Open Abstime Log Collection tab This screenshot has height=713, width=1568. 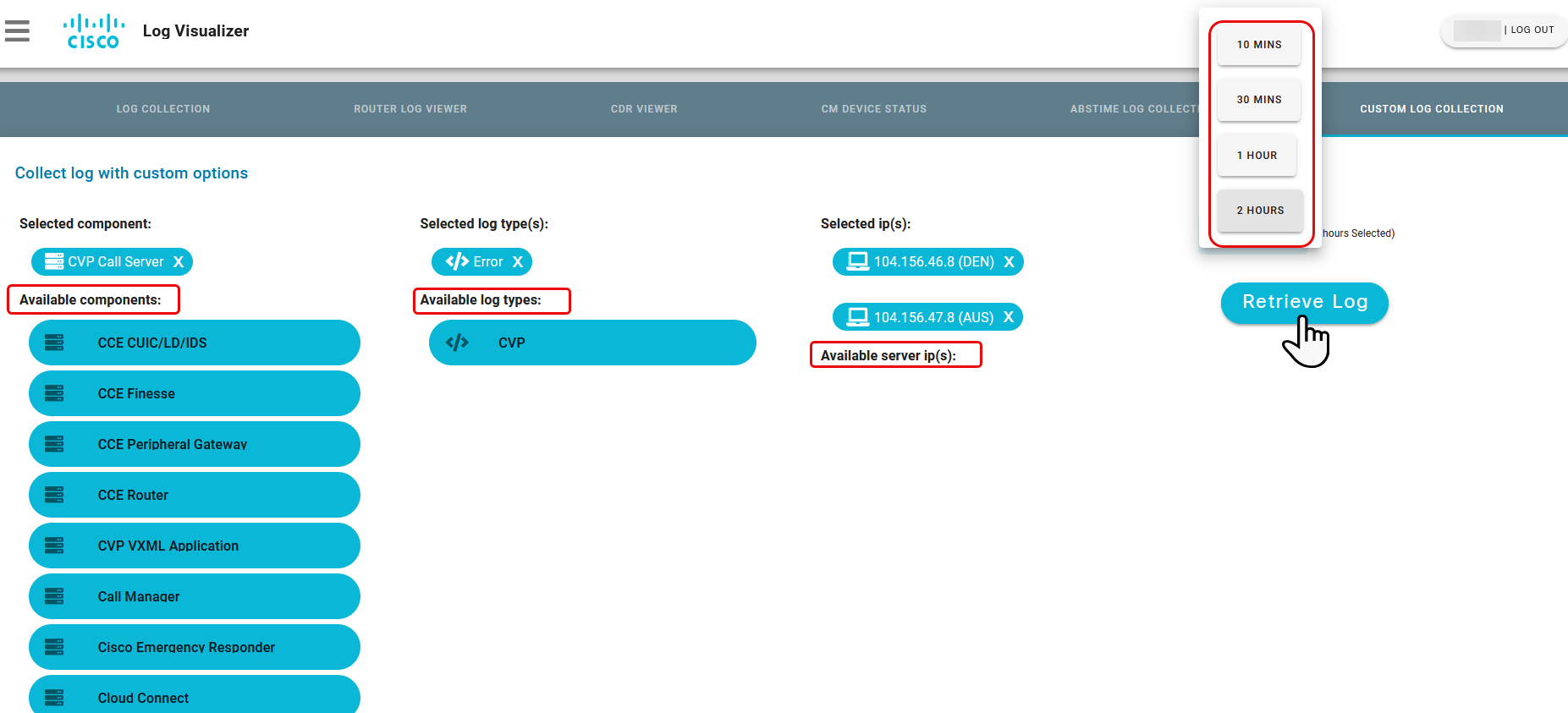click(x=1134, y=109)
